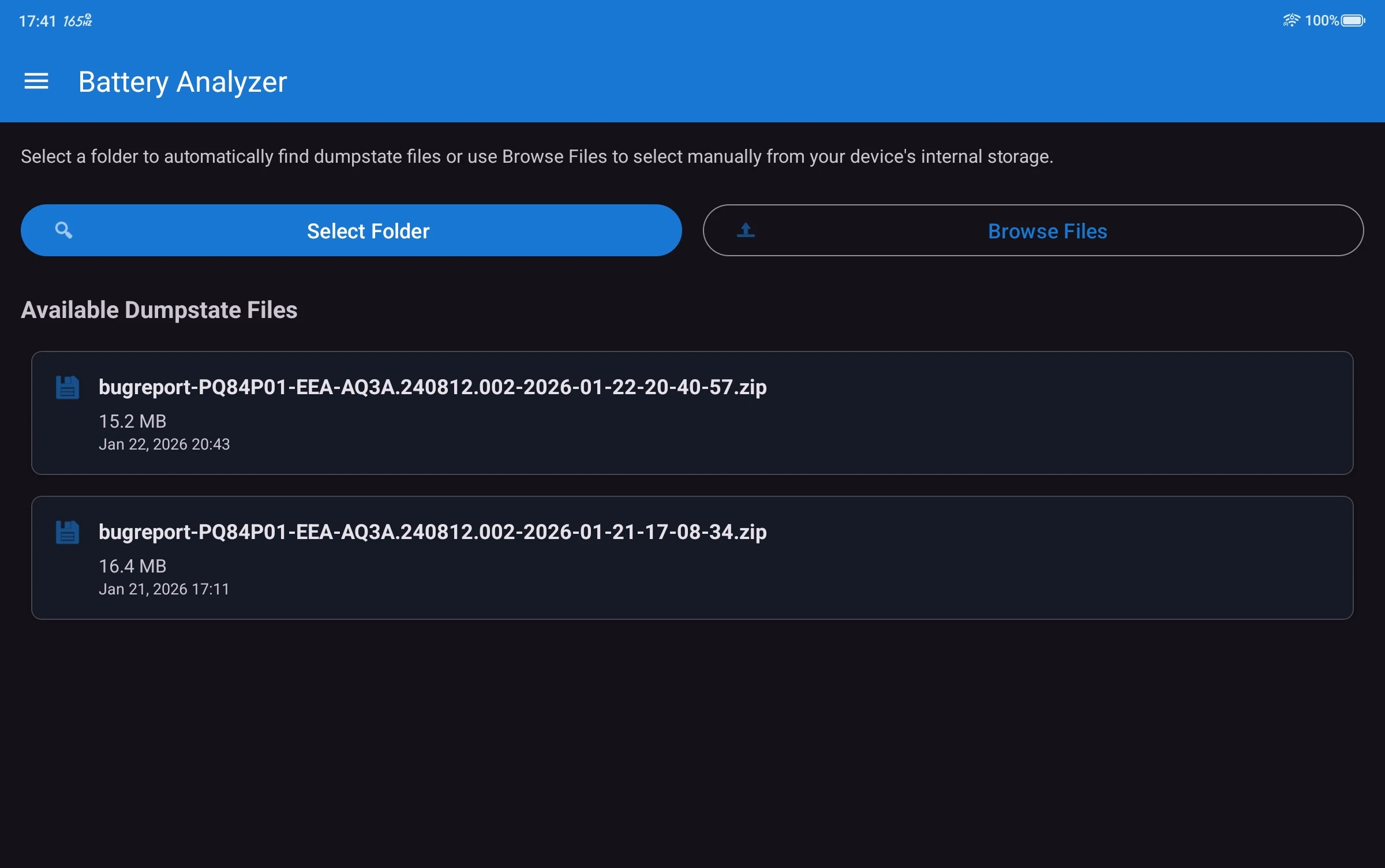This screenshot has width=1385, height=868.
Task: Click the Available Dumpstate Files heading
Action: pyautogui.click(x=159, y=310)
